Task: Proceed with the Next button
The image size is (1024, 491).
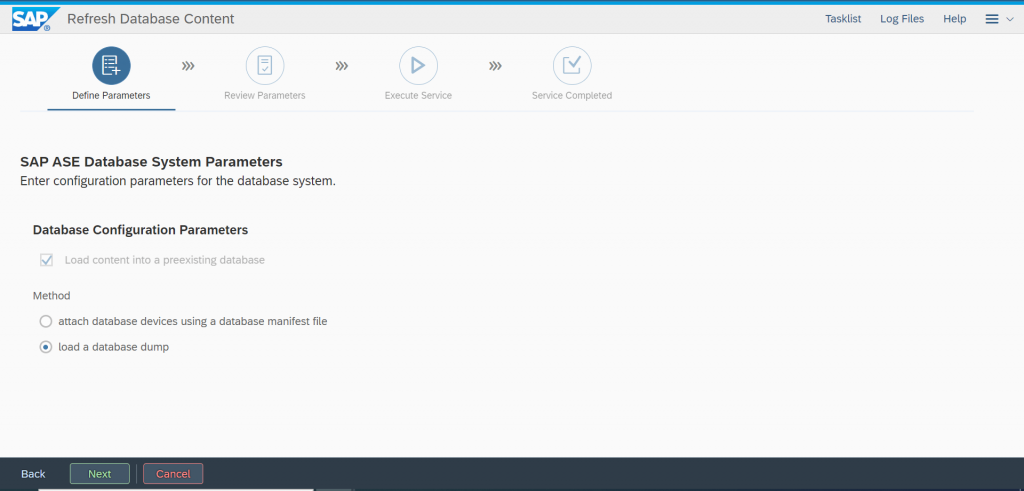Action: click(x=100, y=474)
